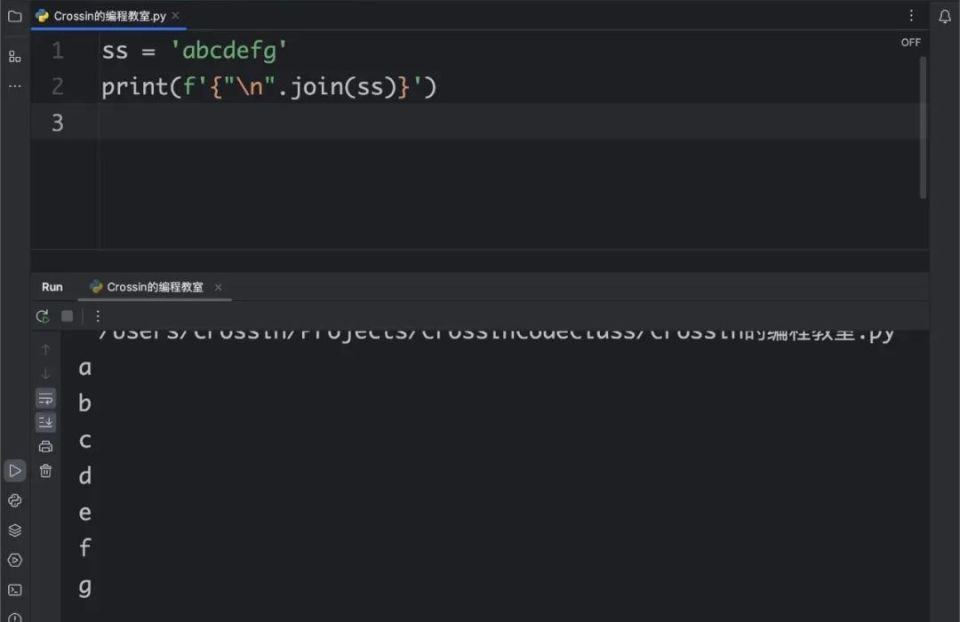Open the Run tool window from sidebar
Viewport: 960px width, 622px height.
coord(15,471)
